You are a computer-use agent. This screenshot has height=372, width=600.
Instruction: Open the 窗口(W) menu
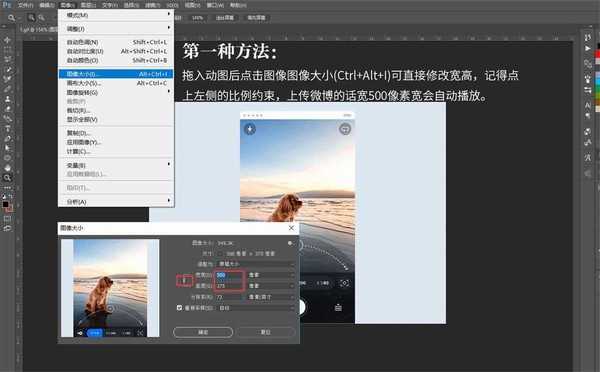[215, 5]
